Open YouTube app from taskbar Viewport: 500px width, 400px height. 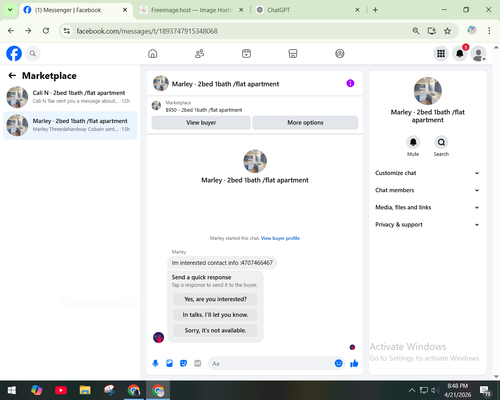point(61,390)
